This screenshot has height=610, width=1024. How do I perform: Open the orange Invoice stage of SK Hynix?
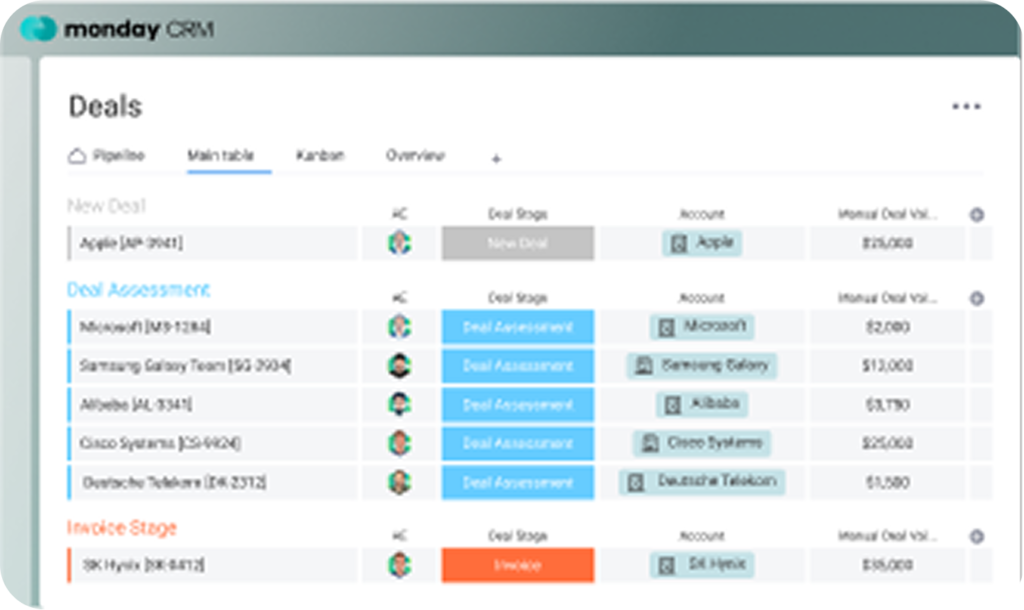[x=518, y=565]
